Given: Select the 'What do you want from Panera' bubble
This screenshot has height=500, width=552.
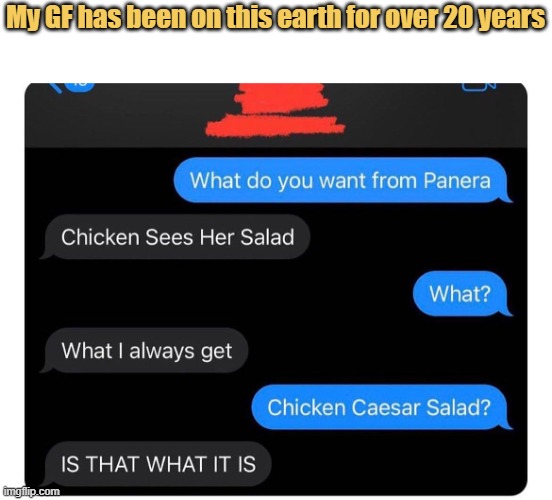Looking at the screenshot, I should pos(343,180).
